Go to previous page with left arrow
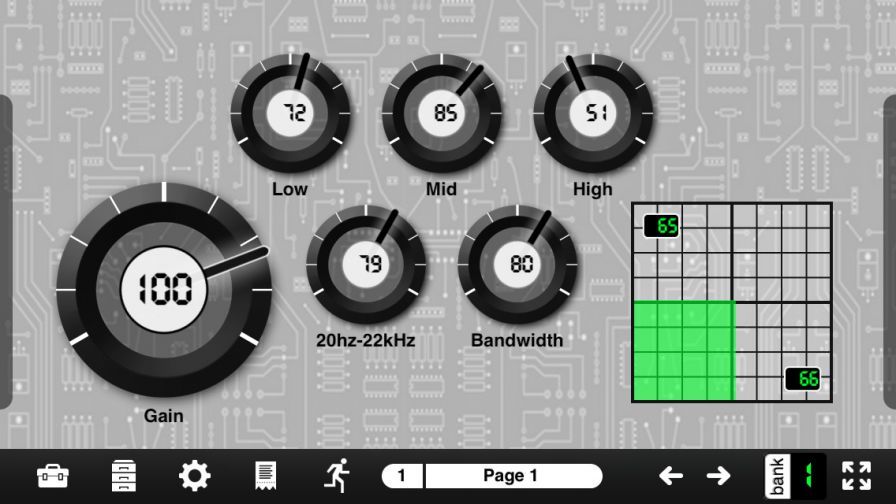 671,476
